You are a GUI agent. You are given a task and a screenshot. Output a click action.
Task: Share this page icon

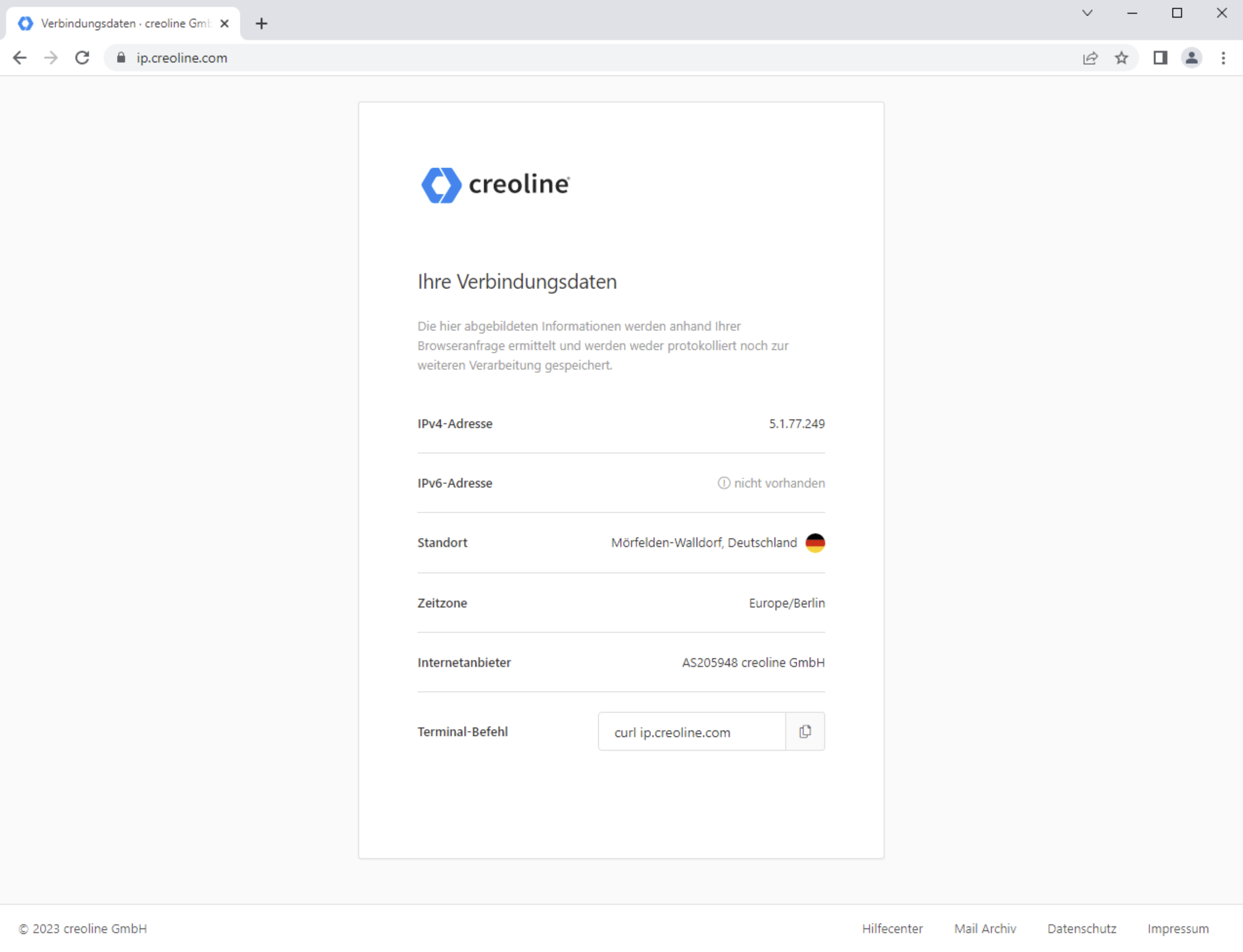tap(1090, 58)
